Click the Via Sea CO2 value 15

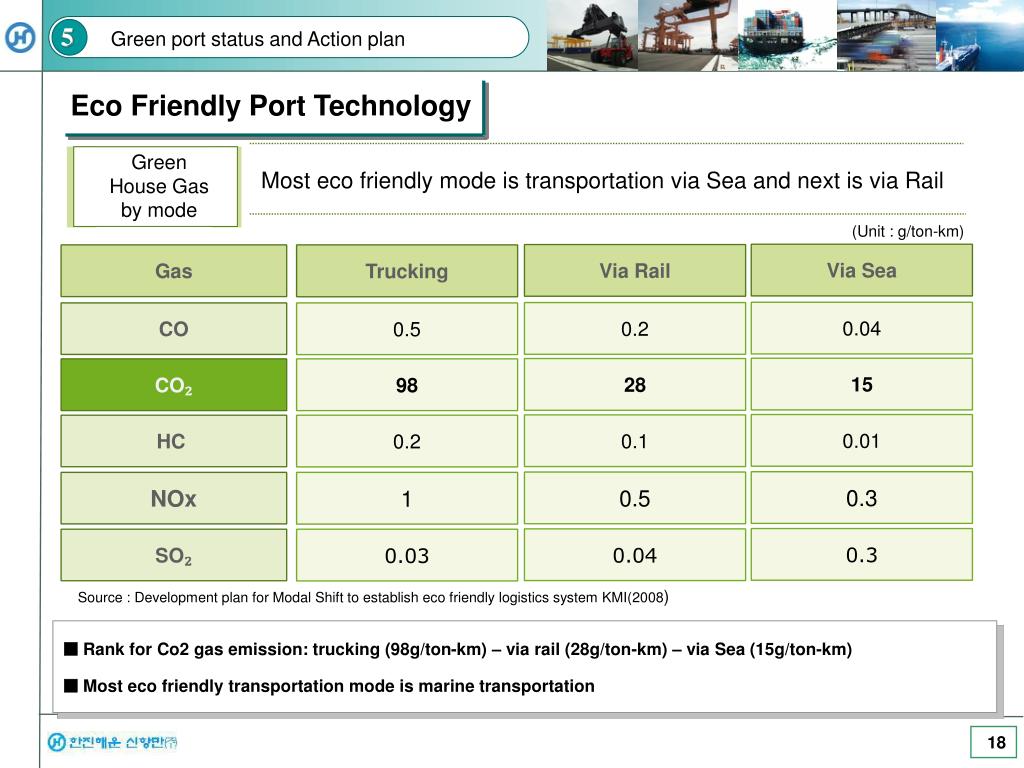point(861,384)
